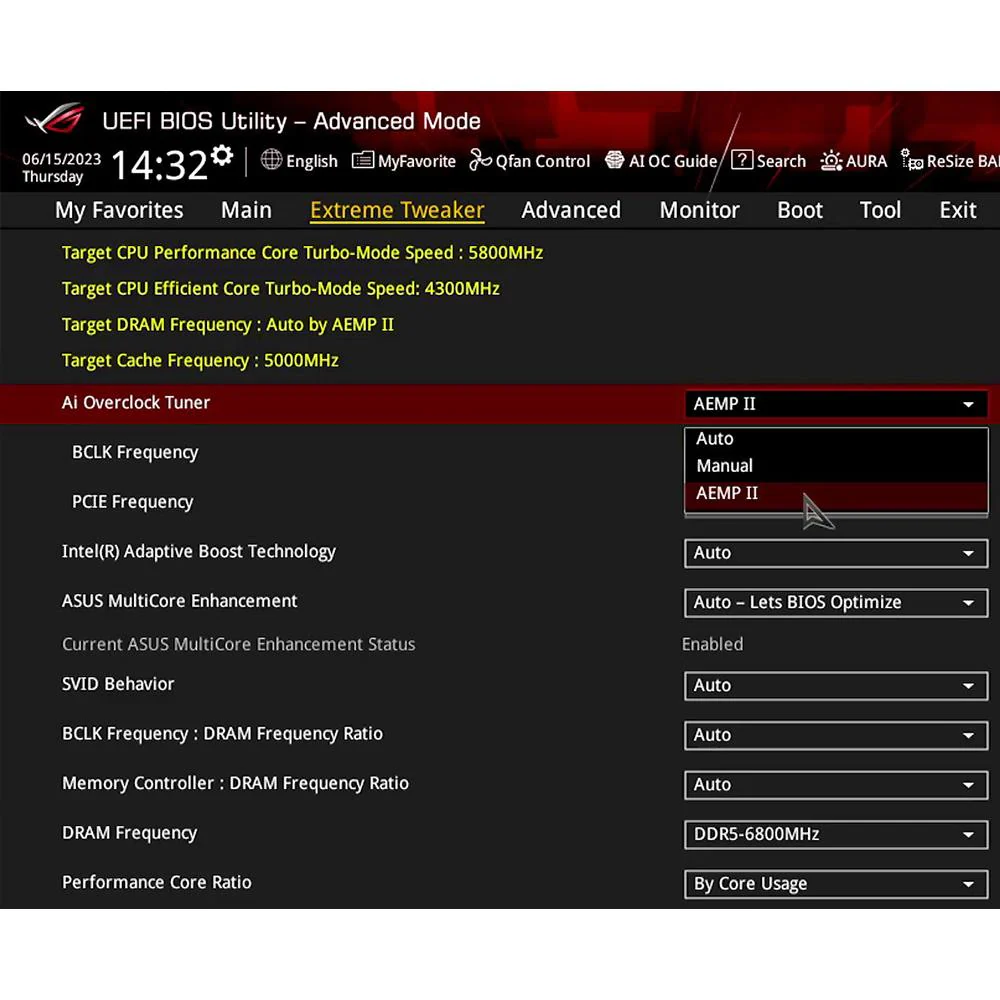
Task: Open the AI OC Guide icon
Action: [614, 159]
